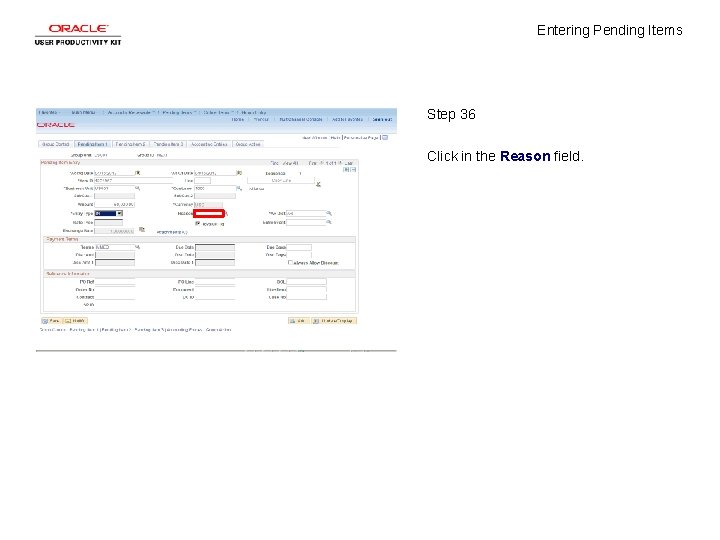Click the Update/Display button

[x=334, y=321]
